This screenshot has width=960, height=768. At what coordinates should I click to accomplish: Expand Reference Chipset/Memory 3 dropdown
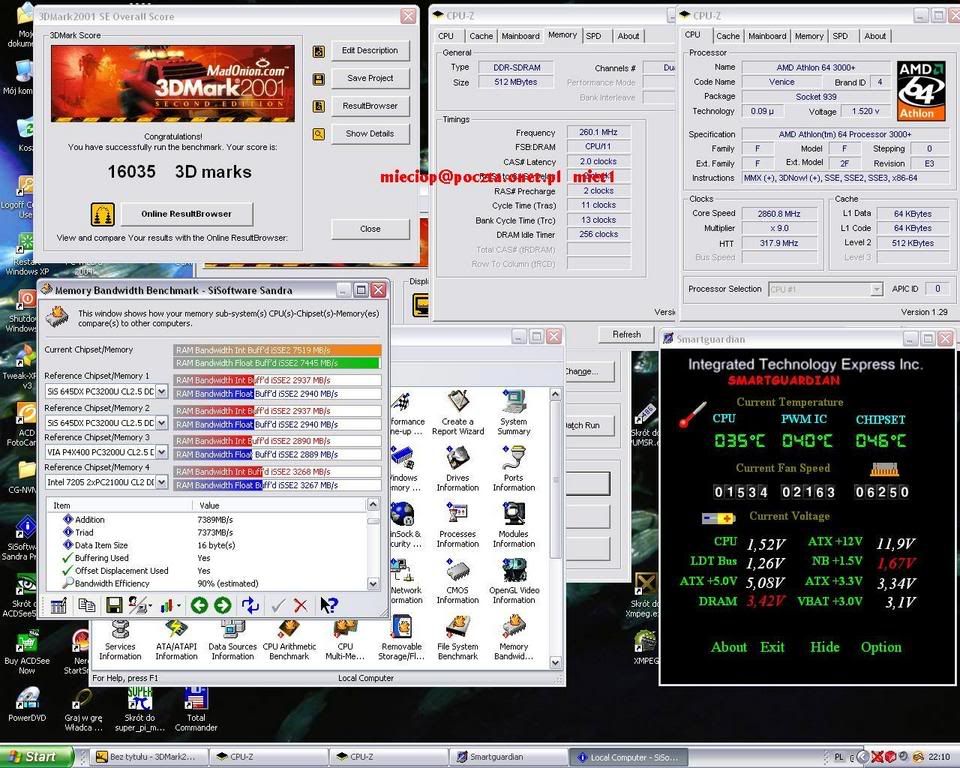[x=162, y=452]
